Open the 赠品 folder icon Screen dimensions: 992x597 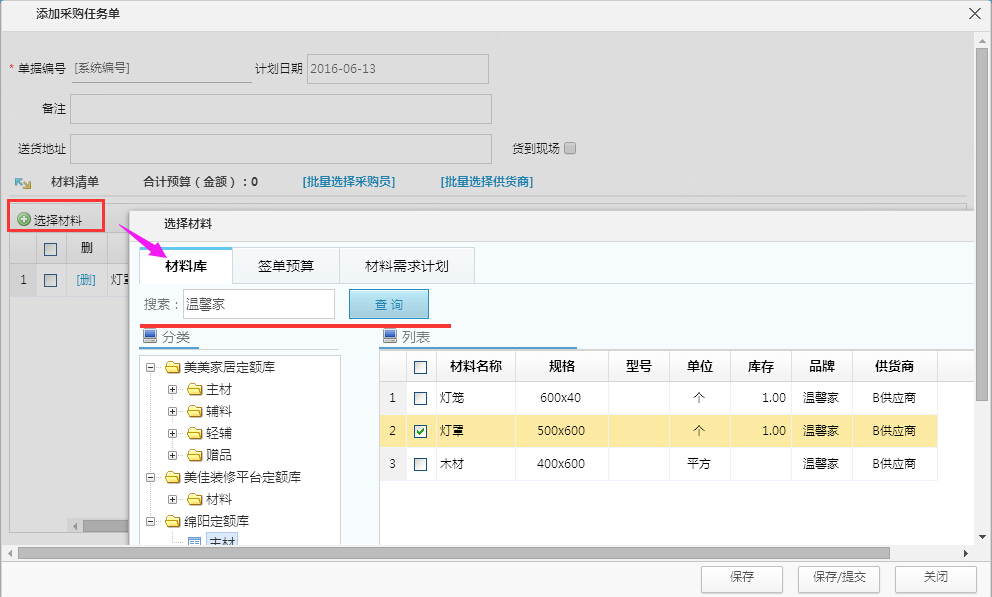click(192, 453)
